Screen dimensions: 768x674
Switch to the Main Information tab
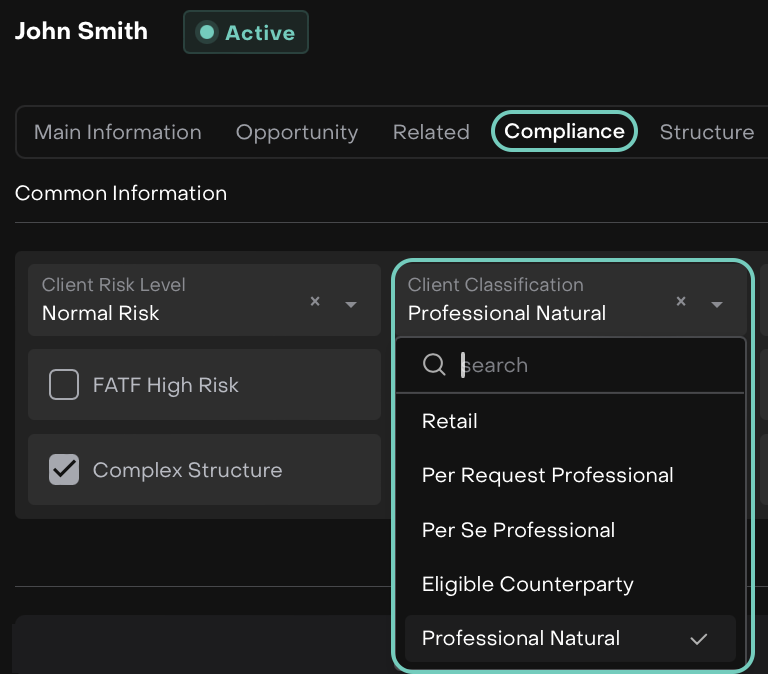point(118,132)
